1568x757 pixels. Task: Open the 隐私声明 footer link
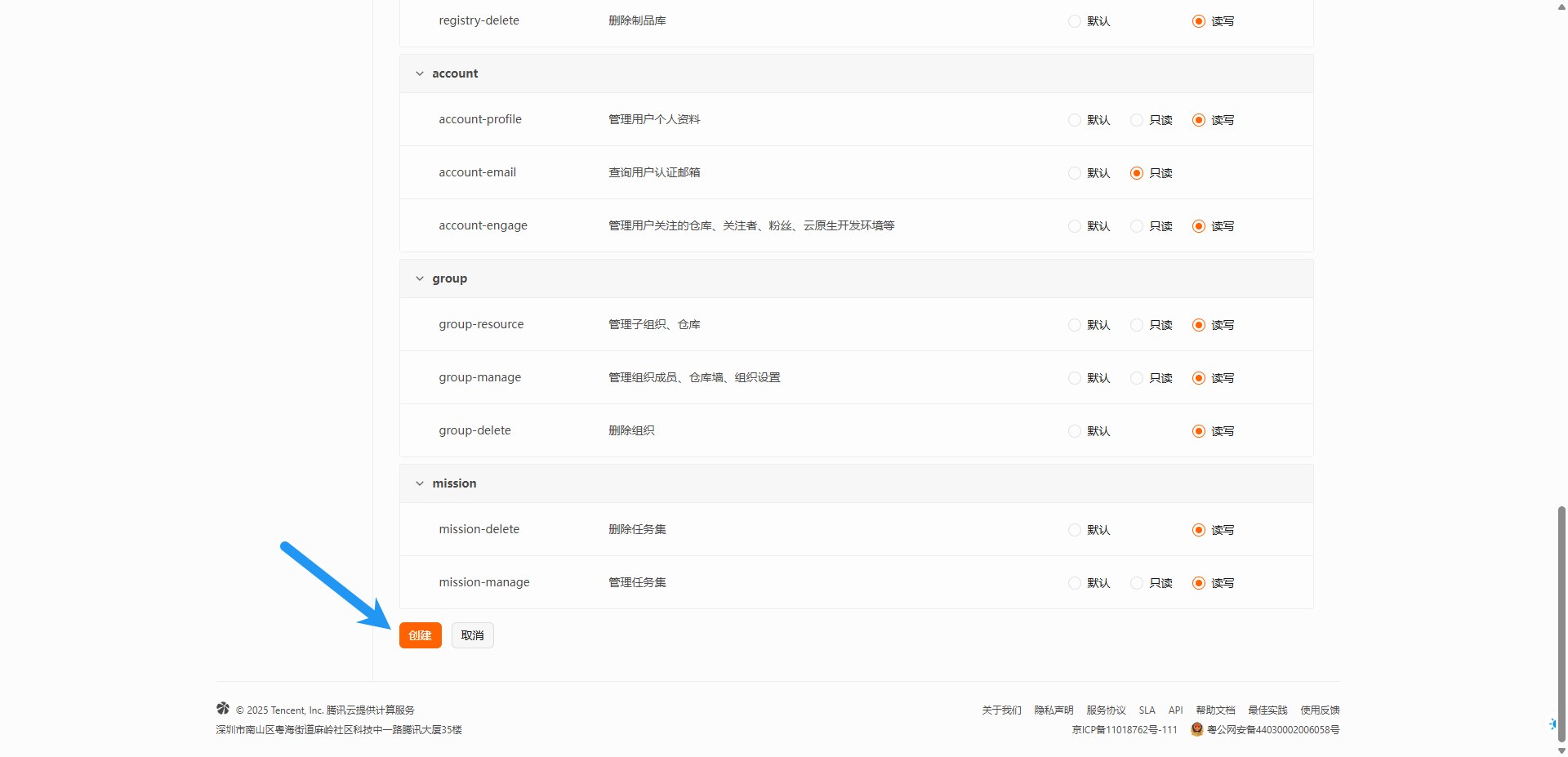click(x=1053, y=710)
